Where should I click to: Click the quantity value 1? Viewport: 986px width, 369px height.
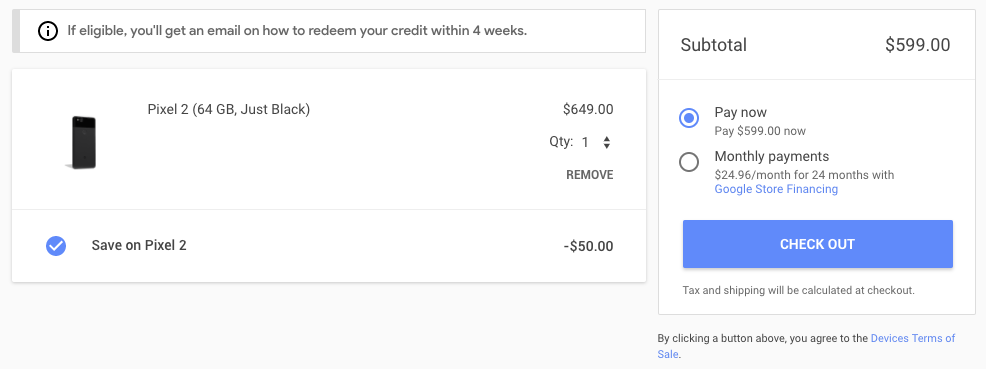(585, 143)
